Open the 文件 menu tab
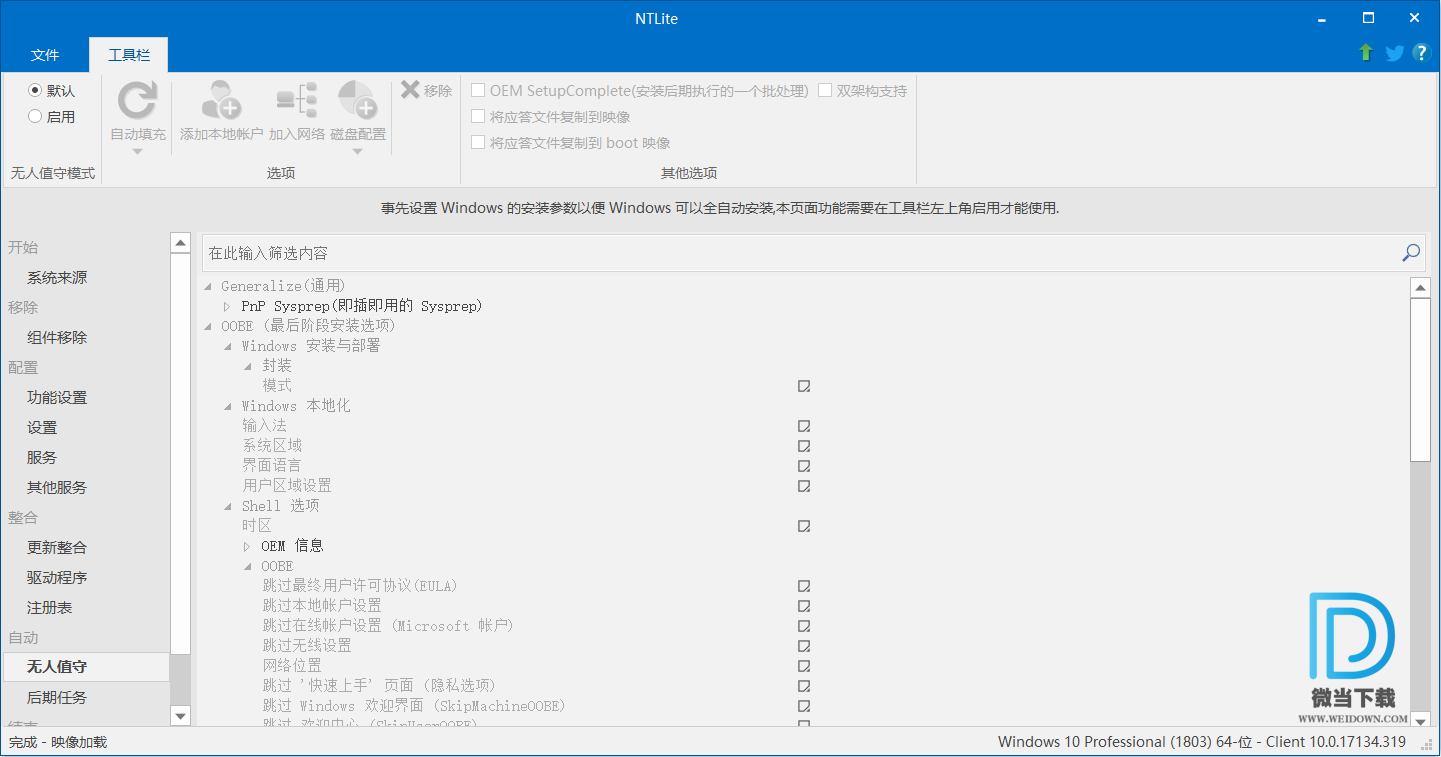 (x=45, y=55)
